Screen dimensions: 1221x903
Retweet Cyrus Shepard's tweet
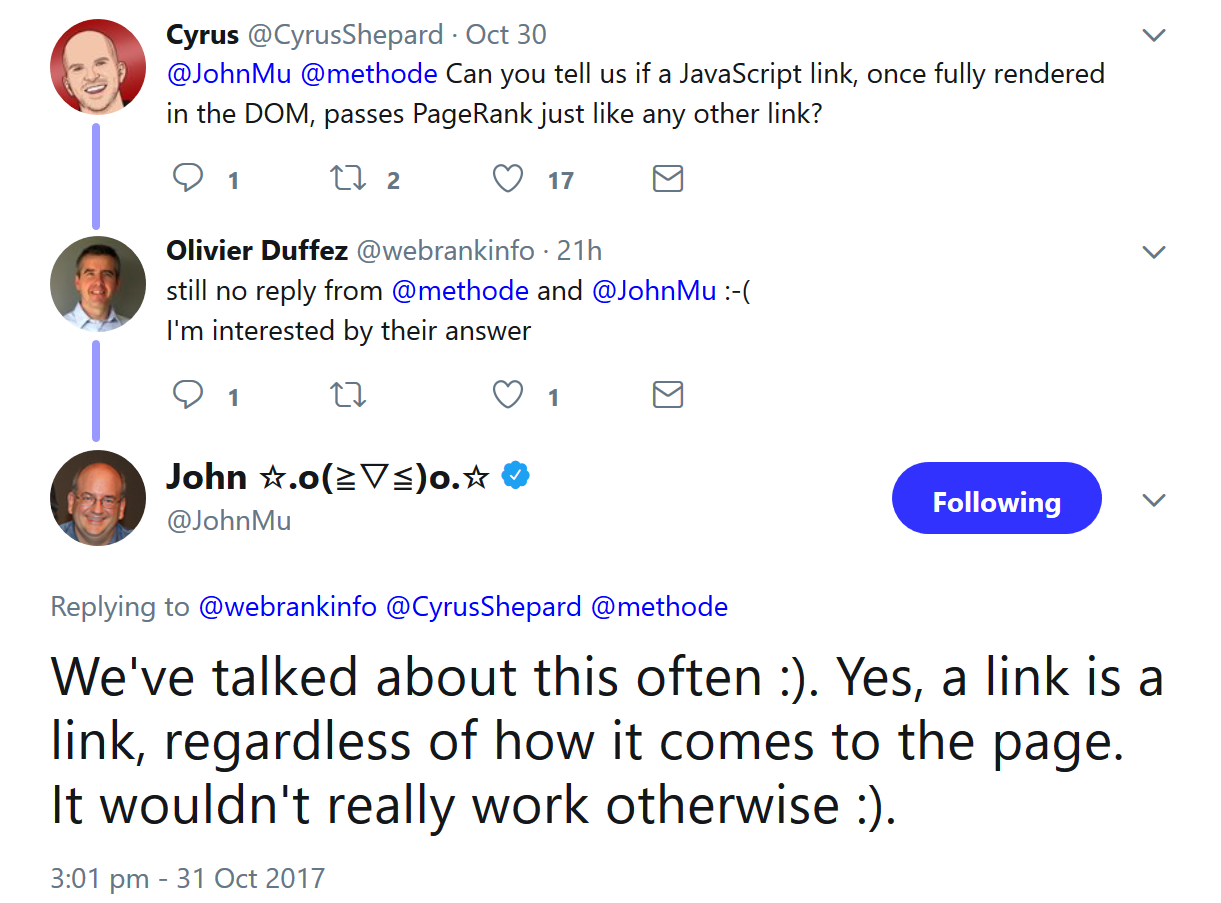tap(347, 178)
